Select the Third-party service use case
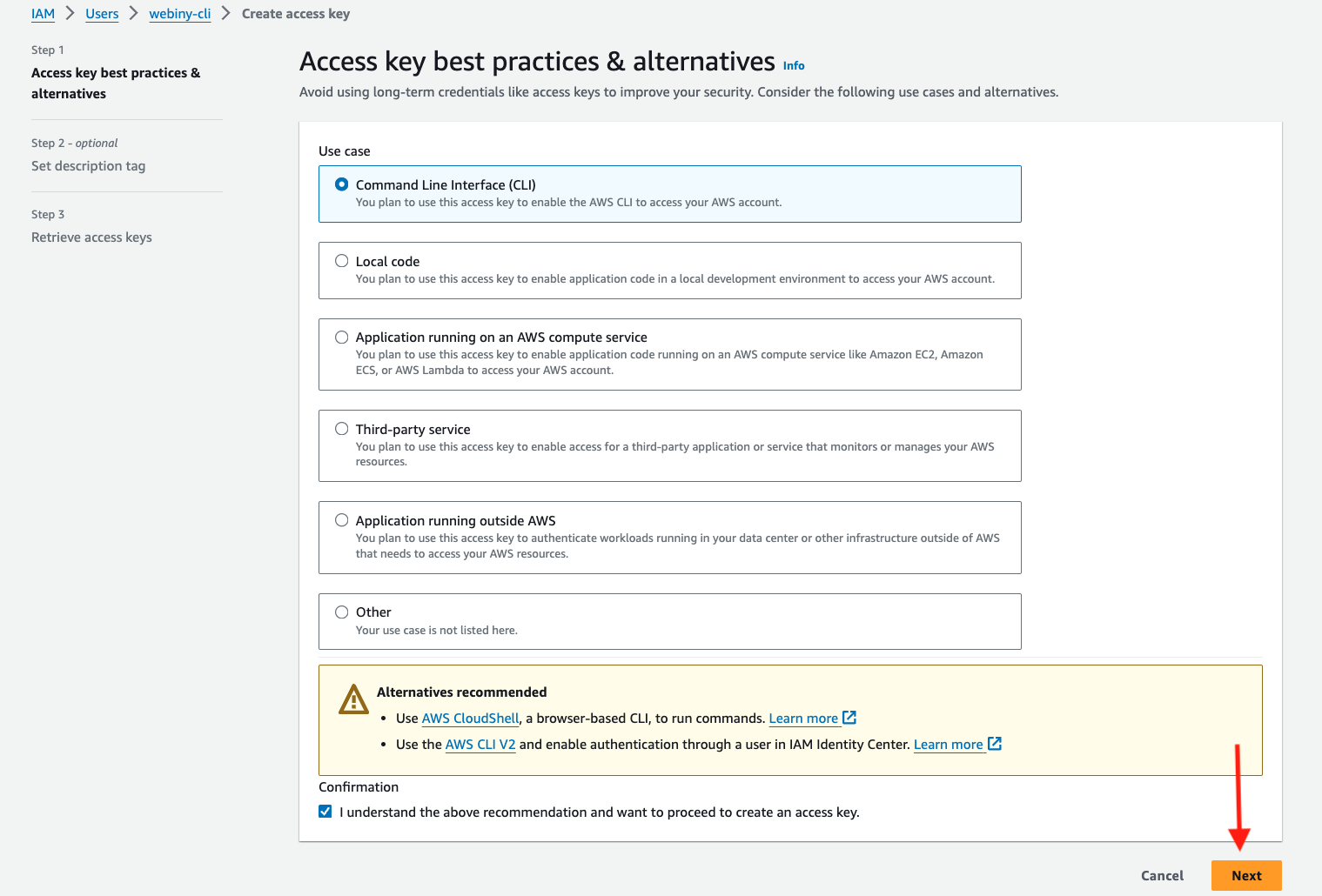The image size is (1322, 896). click(x=341, y=428)
